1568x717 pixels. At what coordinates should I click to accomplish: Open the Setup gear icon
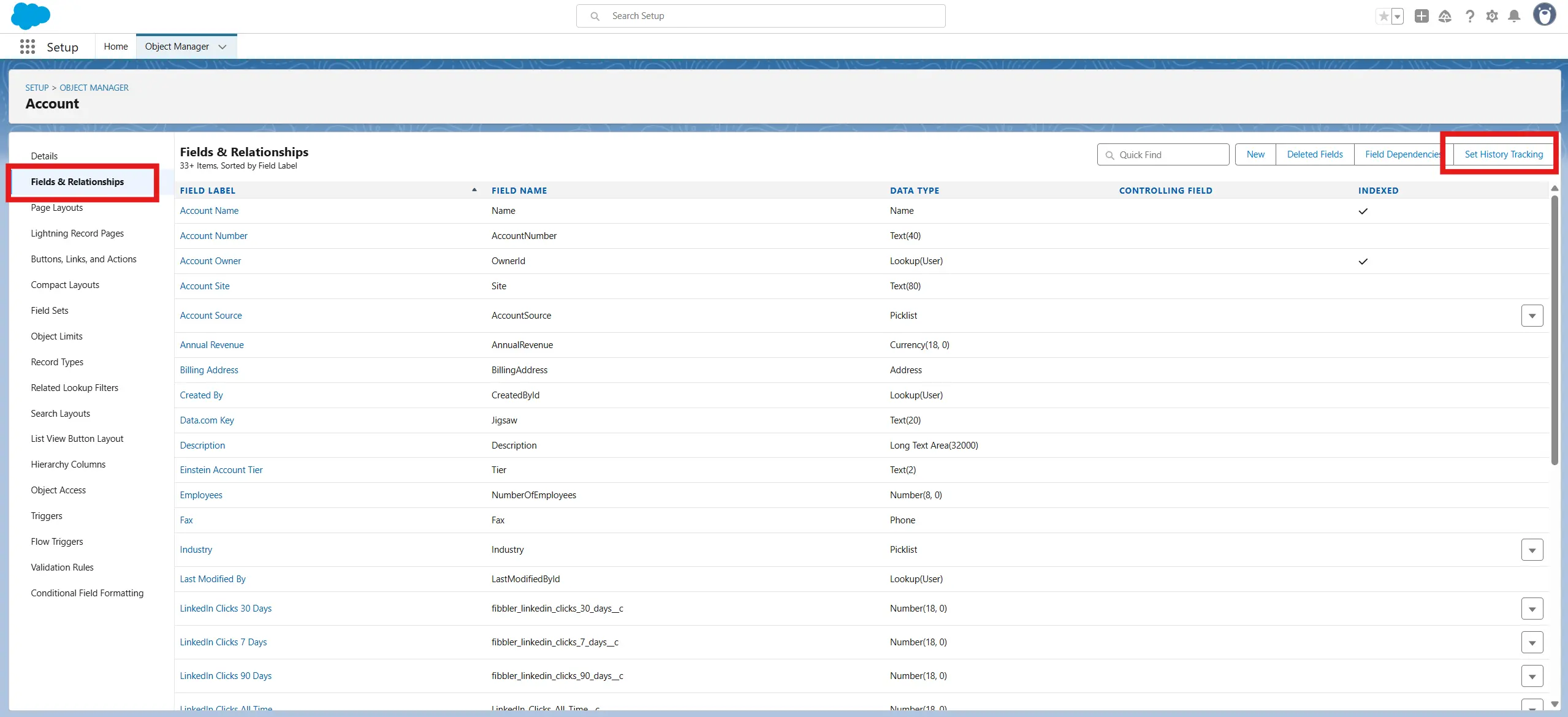click(1492, 17)
